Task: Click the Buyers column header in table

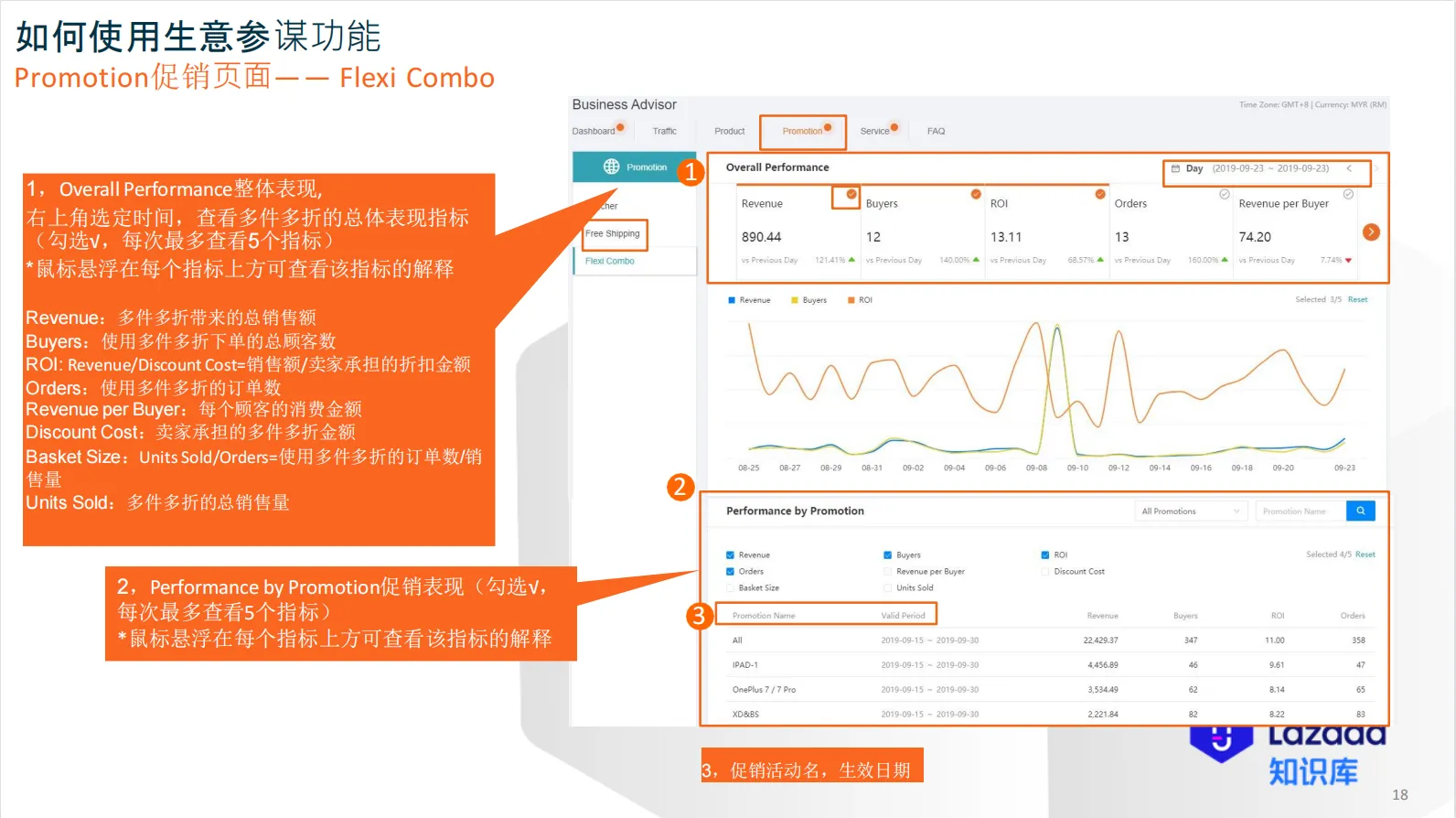Action: click(x=1185, y=616)
